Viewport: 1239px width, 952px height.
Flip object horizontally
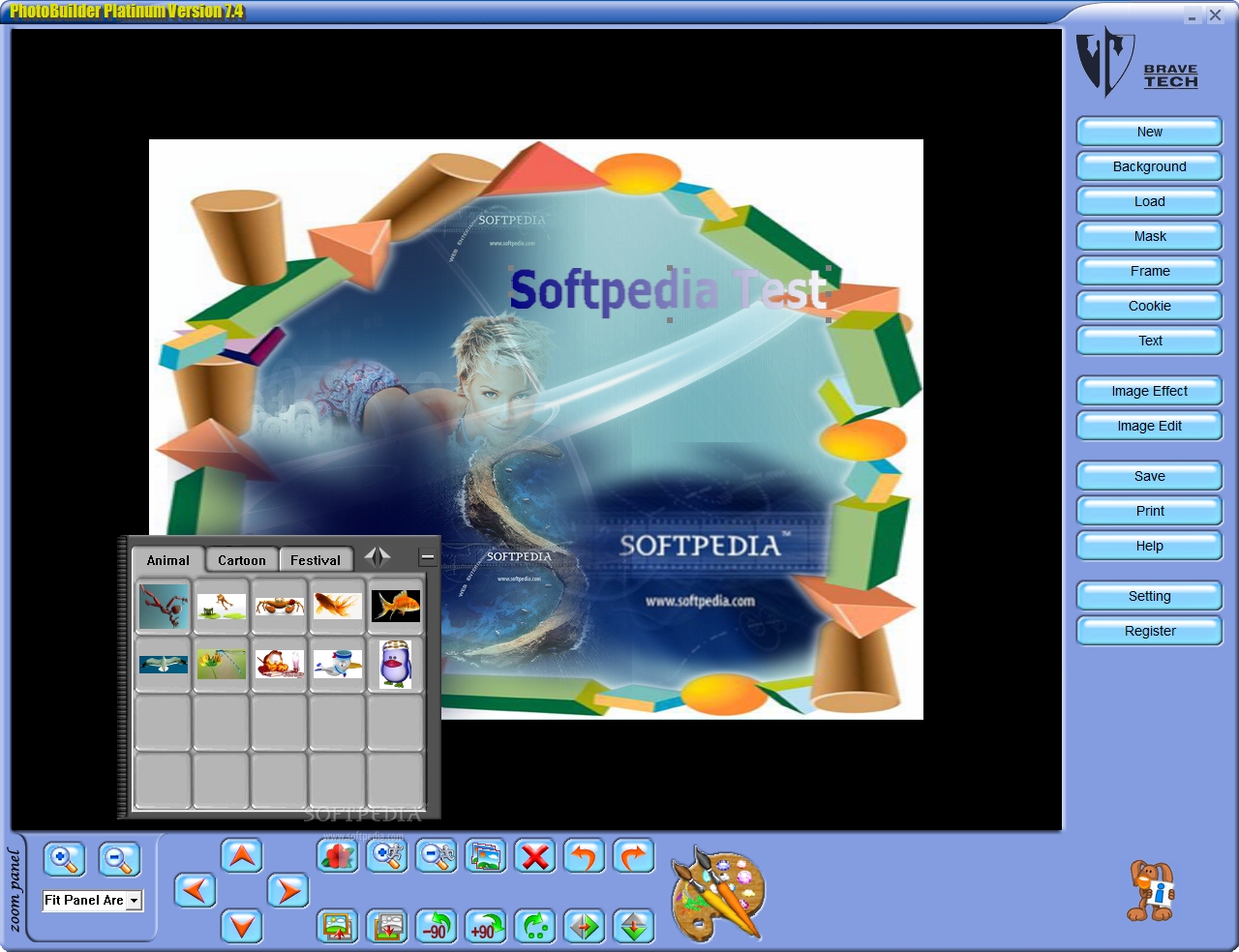coord(585,926)
